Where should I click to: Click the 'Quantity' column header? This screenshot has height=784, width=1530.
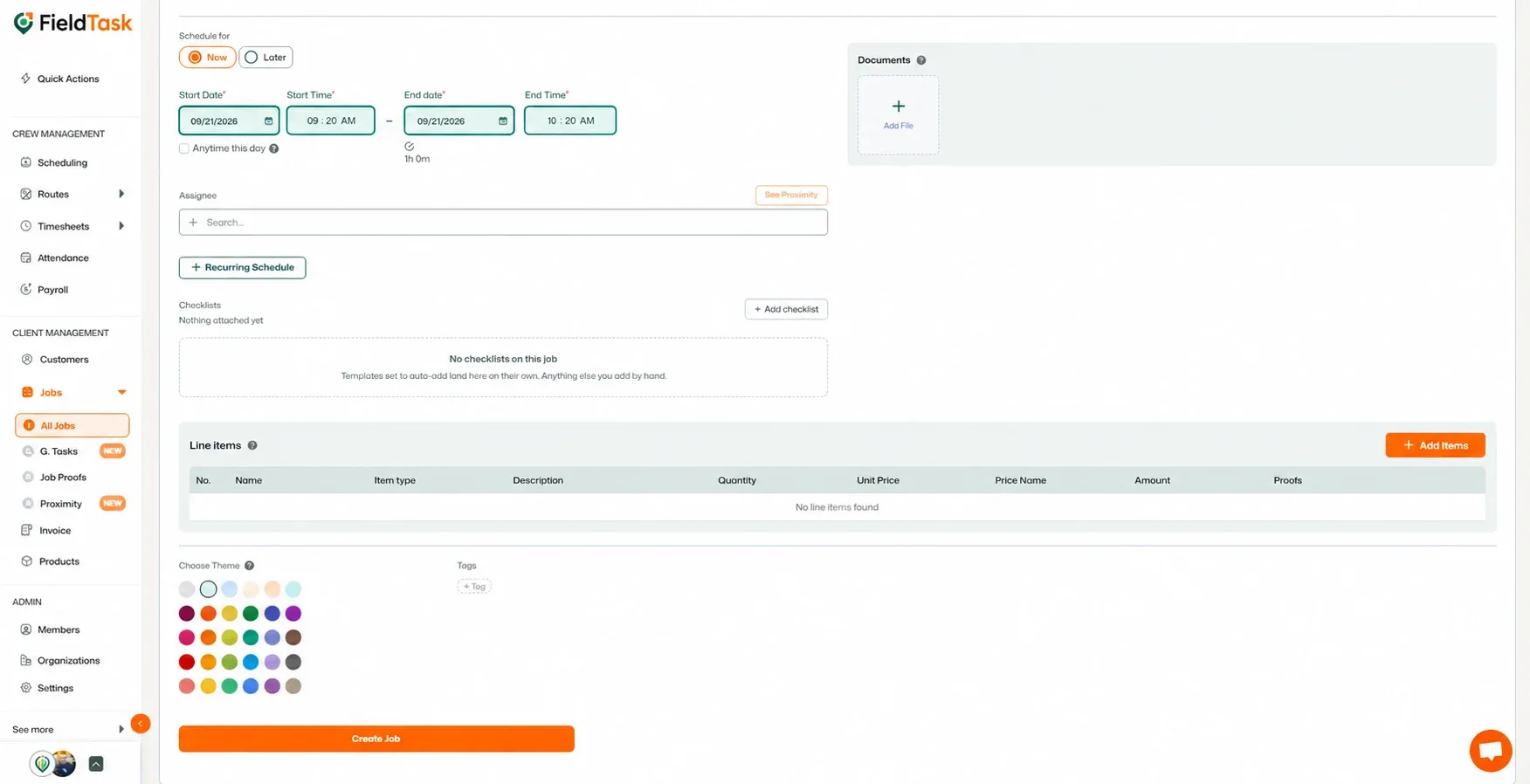click(x=737, y=480)
